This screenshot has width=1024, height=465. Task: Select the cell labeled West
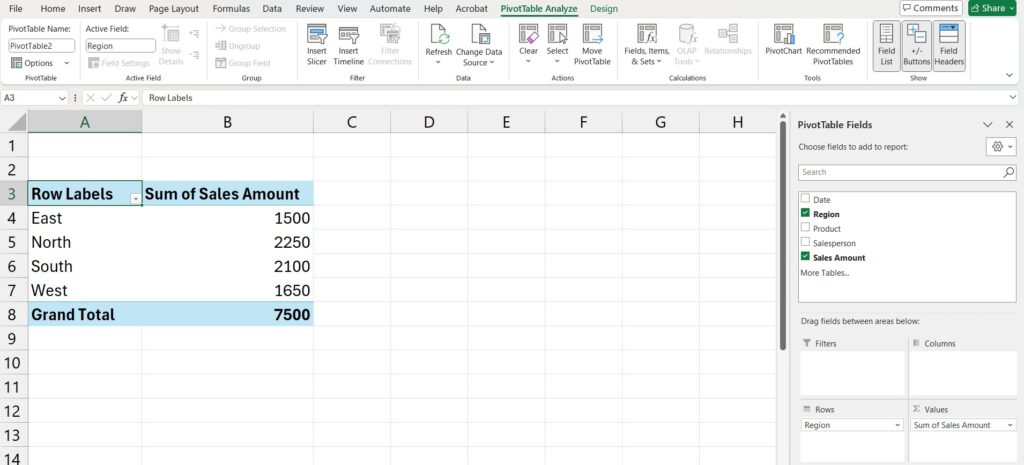85,291
